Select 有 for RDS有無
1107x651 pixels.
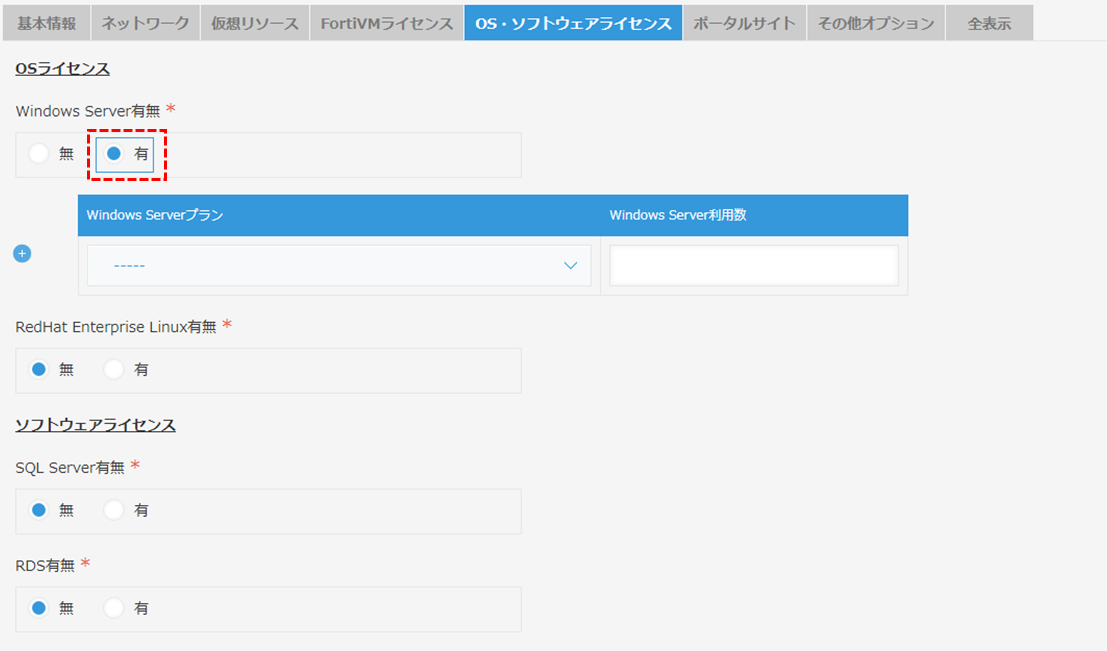click(114, 608)
